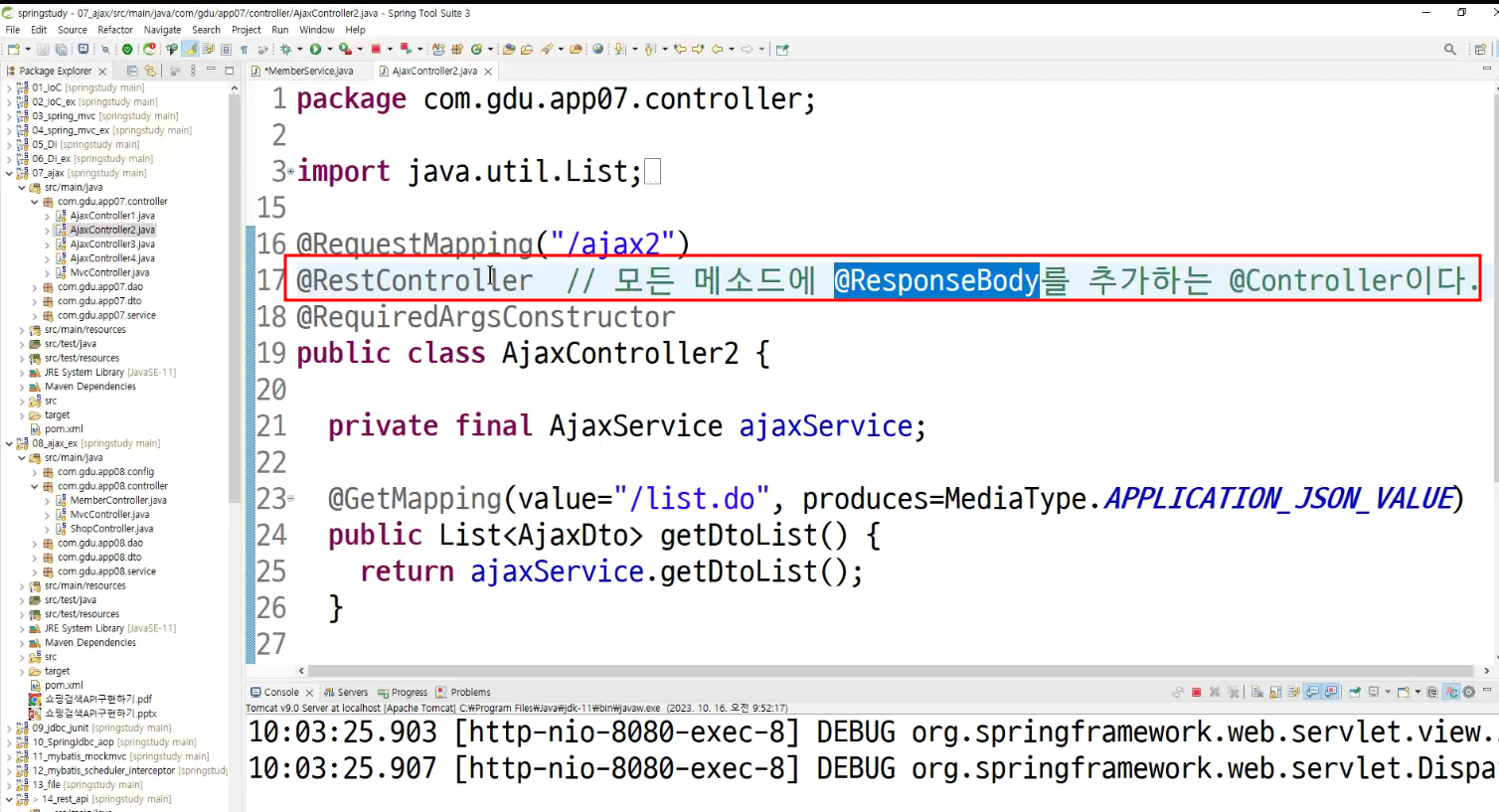Switch to the Servers tab
The width and height of the screenshot is (1499, 812).
click(346, 692)
